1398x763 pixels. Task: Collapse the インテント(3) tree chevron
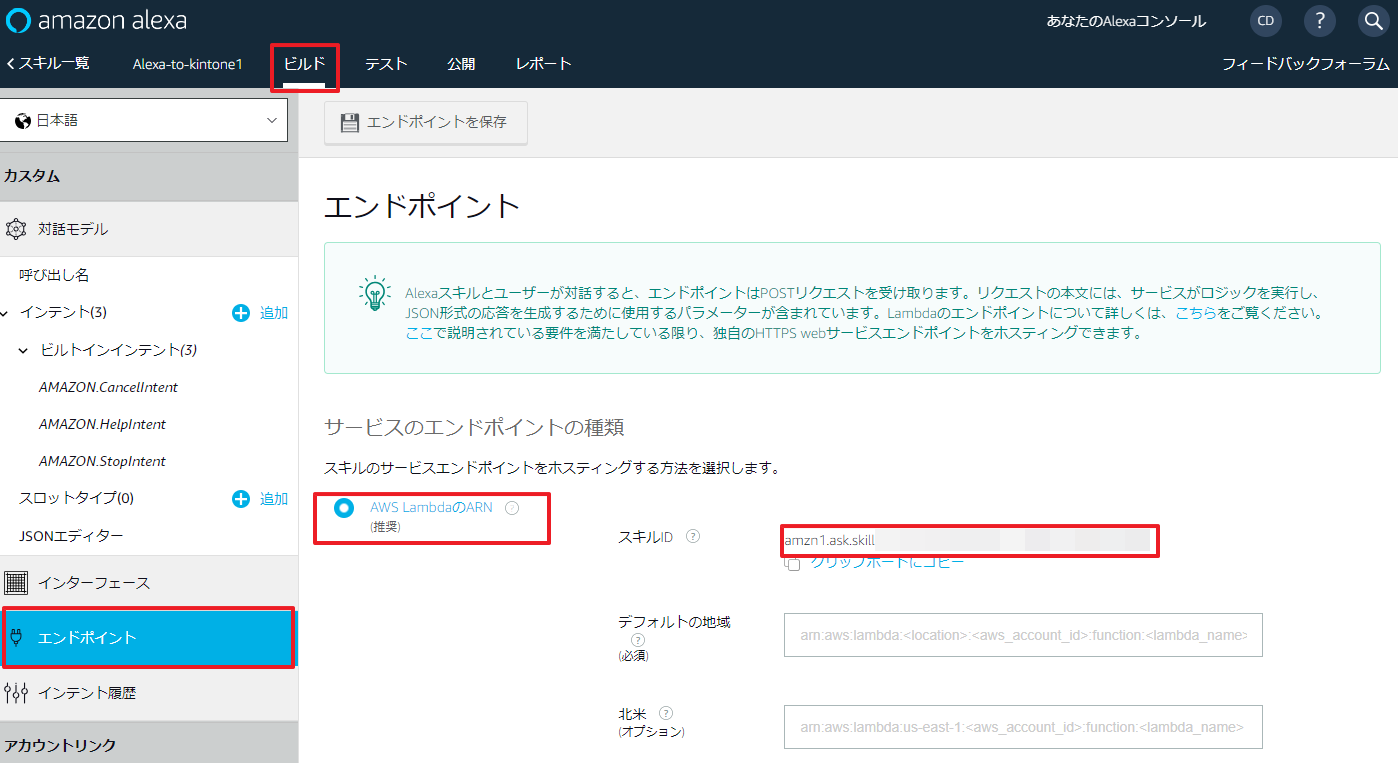tap(6, 313)
